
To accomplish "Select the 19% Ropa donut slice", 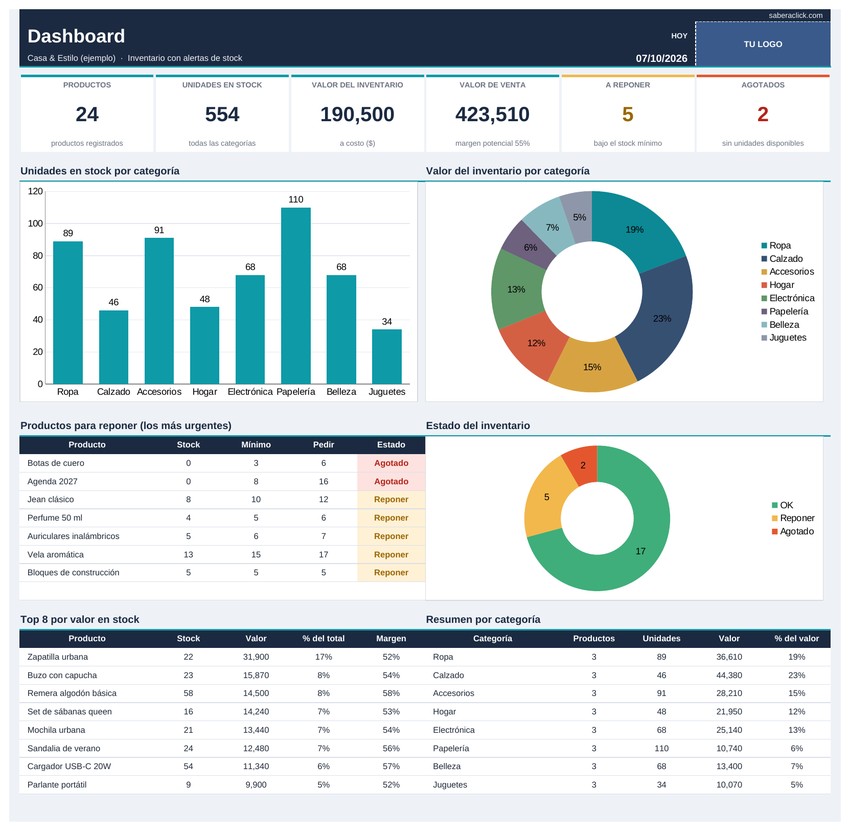I will (x=634, y=229).
